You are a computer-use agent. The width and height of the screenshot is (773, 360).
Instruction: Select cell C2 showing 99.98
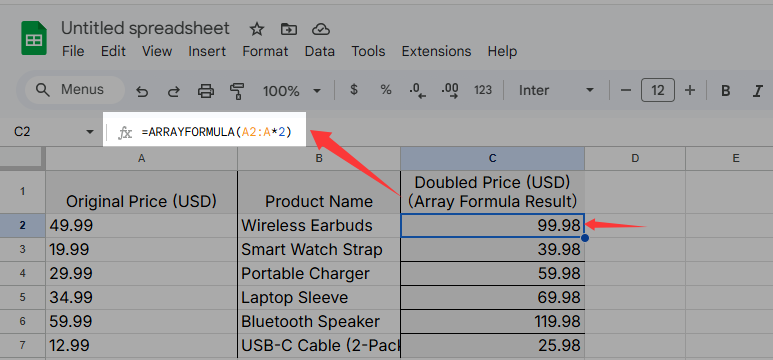(x=492, y=225)
